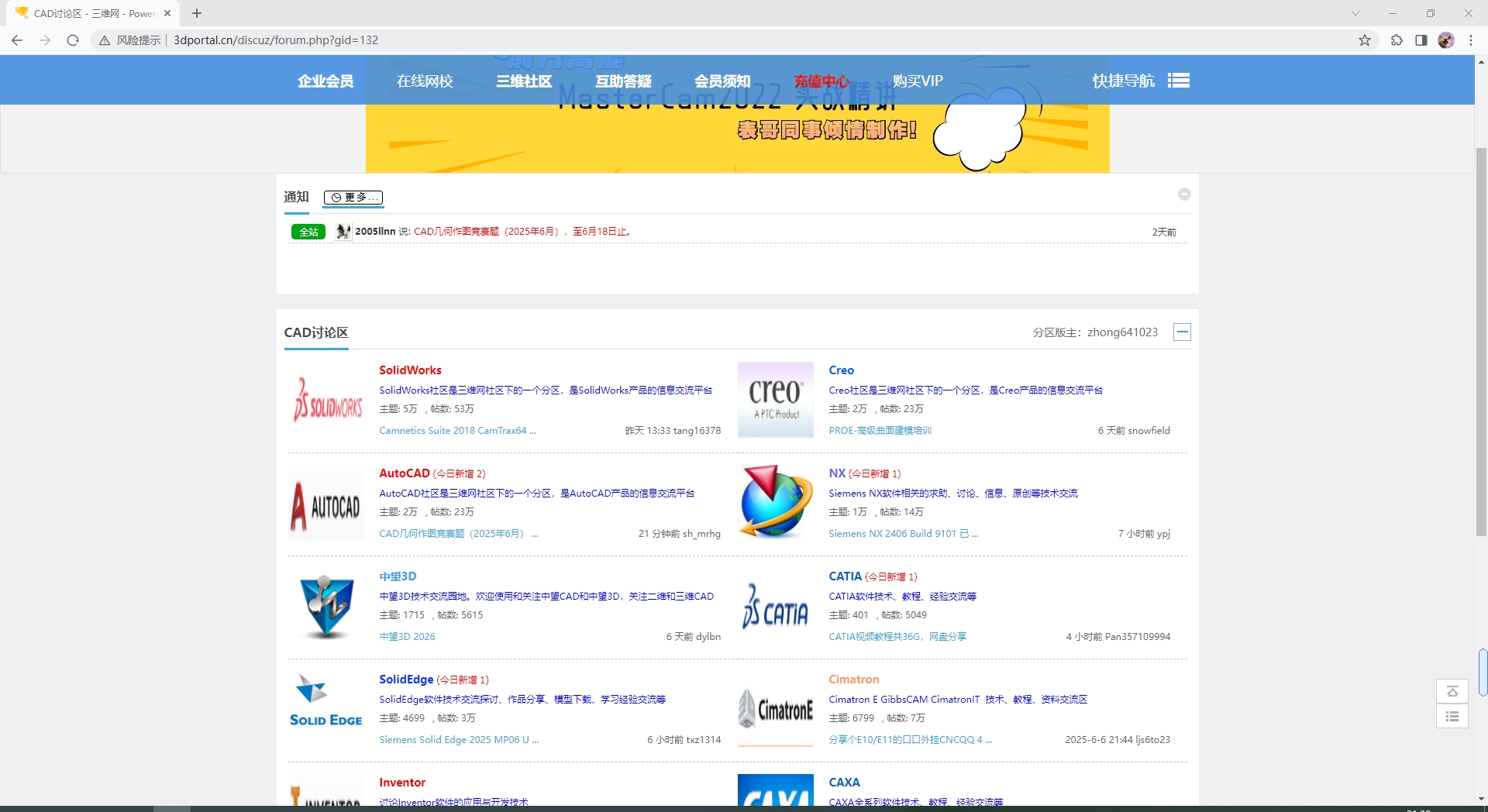Click the browser address bar URL
The width and height of the screenshot is (1488, 812).
pyautogui.click(x=276, y=40)
